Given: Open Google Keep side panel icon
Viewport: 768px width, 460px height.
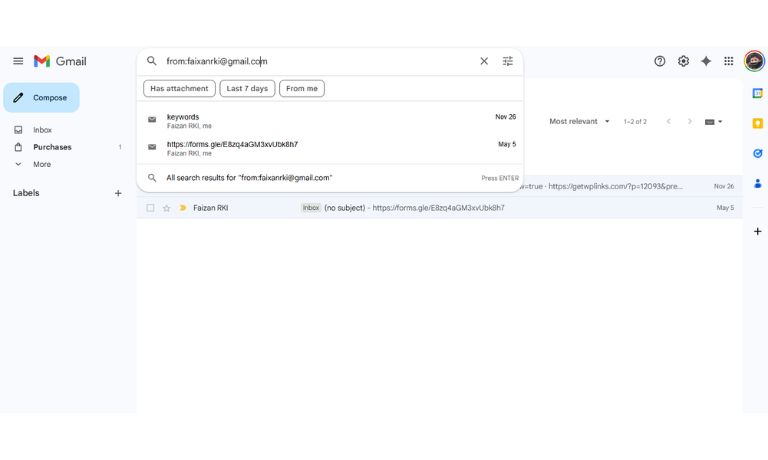Looking at the screenshot, I should (757, 123).
